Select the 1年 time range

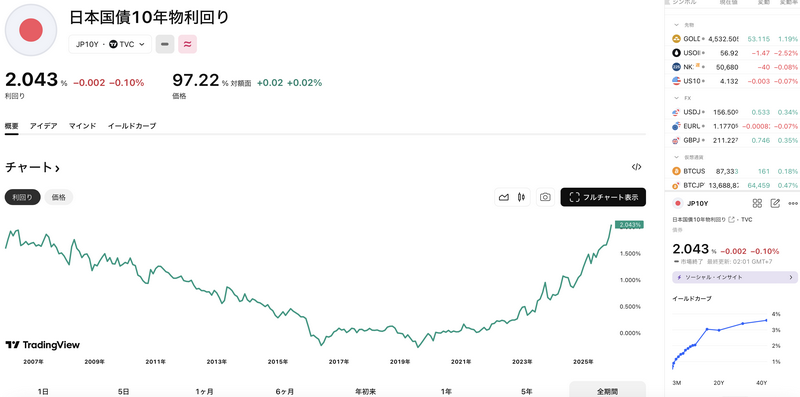[446, 391]
